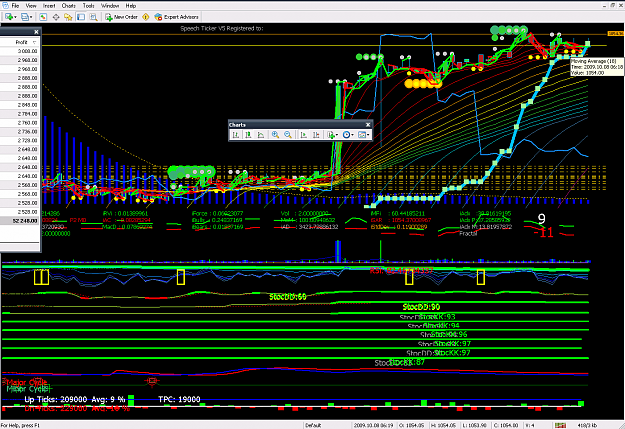Toggle chart auto scroll icon

303,135
